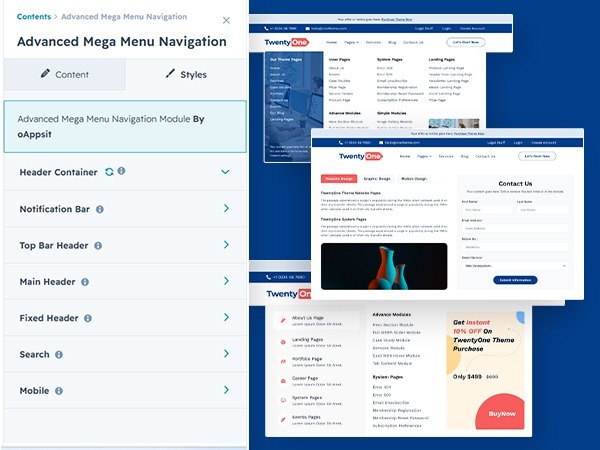Select the Motion Design tab in preview
Screen dimensions: 600x450
point(414,179)
